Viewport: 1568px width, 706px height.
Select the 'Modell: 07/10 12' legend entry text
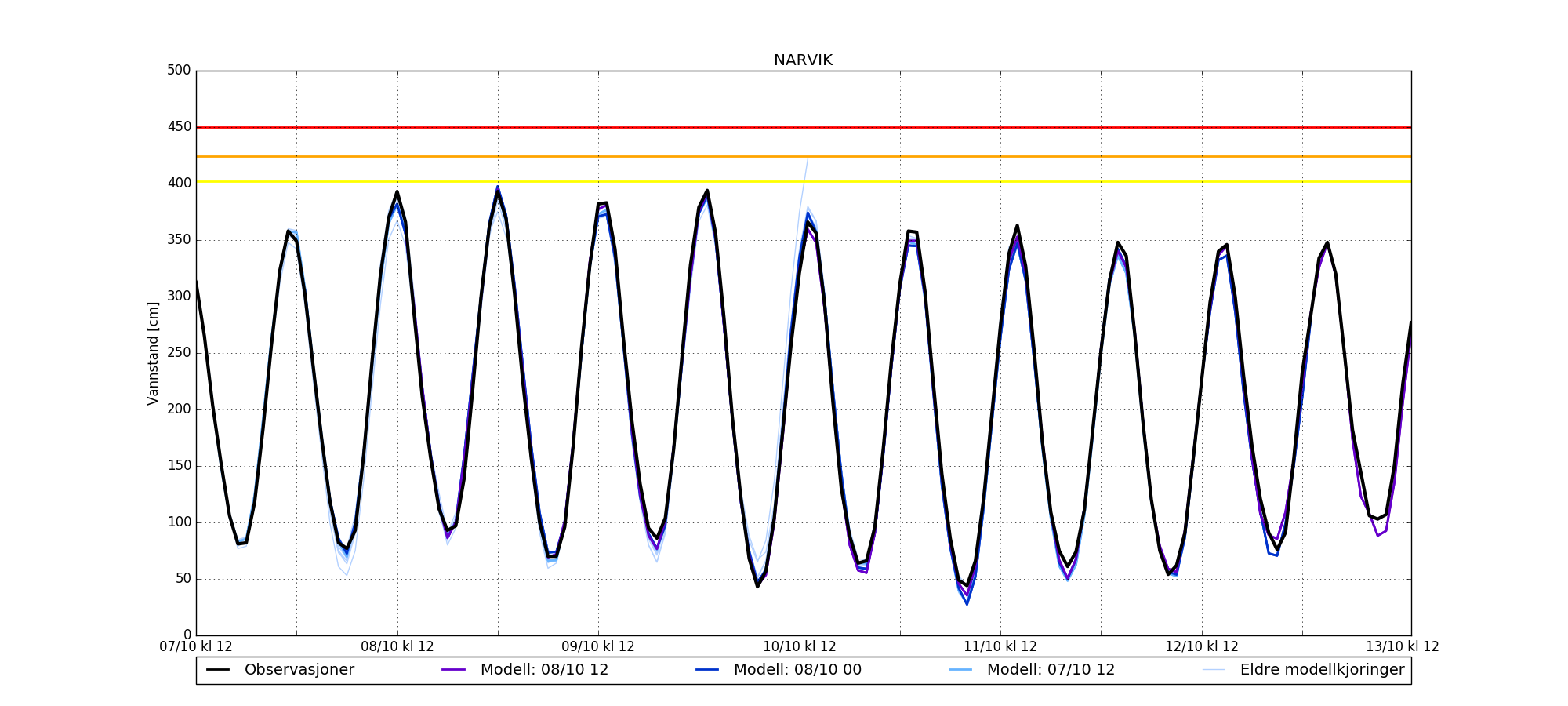1051,670
